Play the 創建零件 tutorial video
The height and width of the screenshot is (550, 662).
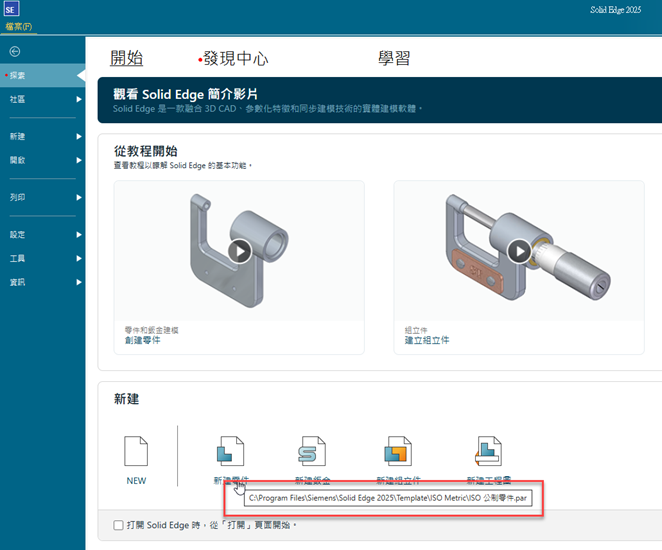[x=239, y=251]
